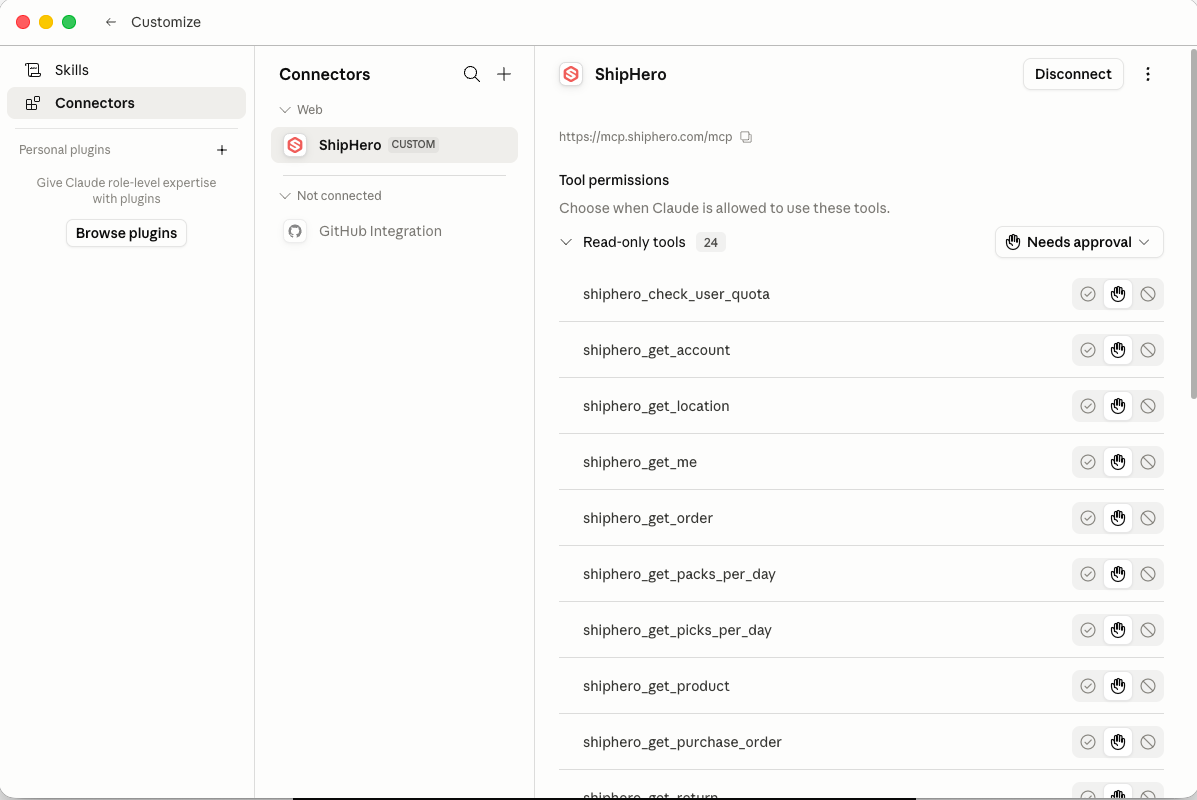Screen dimensions: 1197x800
Task: Open GitHub Integration connector
Action: click(x=394, y=231)
